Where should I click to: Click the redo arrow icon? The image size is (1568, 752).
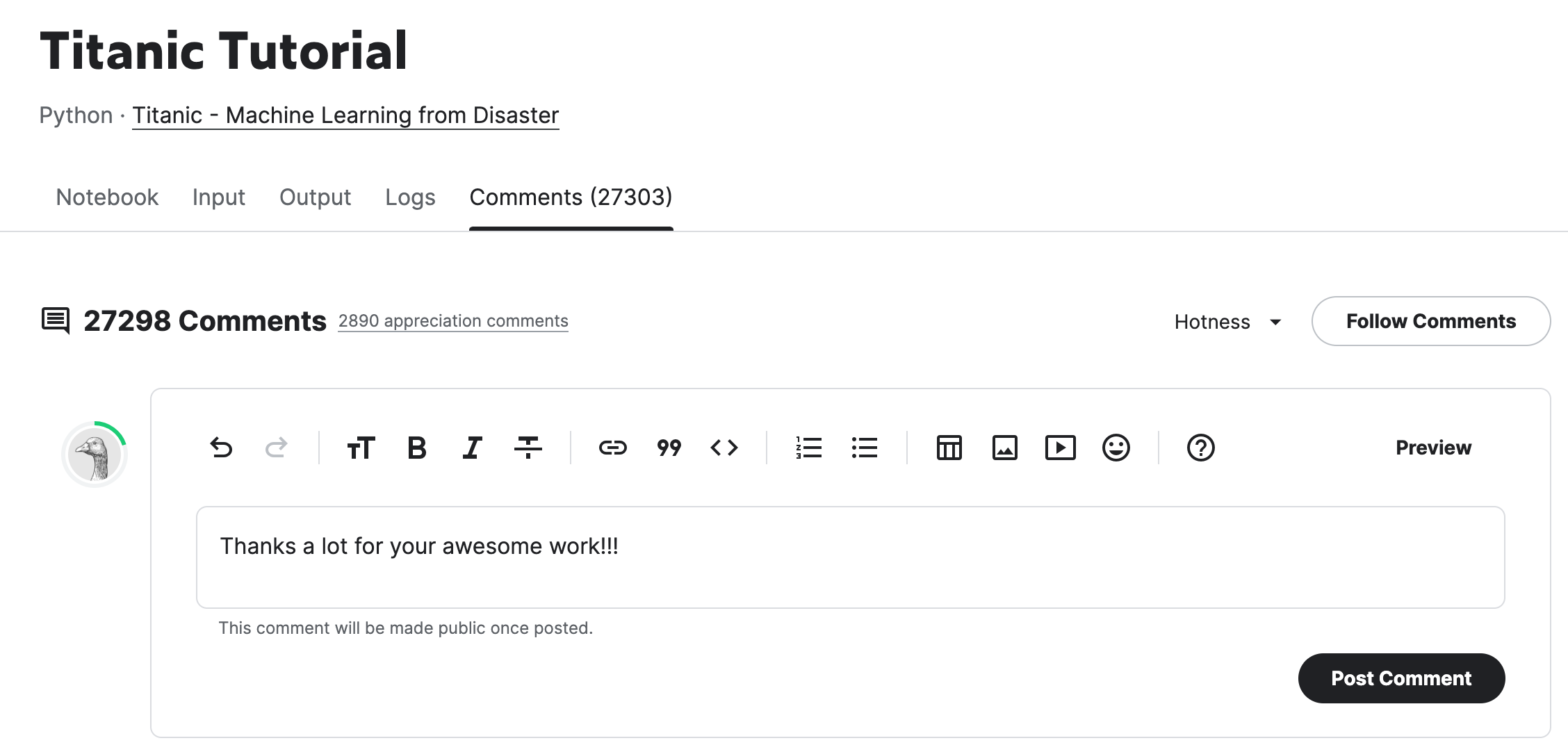277,448
